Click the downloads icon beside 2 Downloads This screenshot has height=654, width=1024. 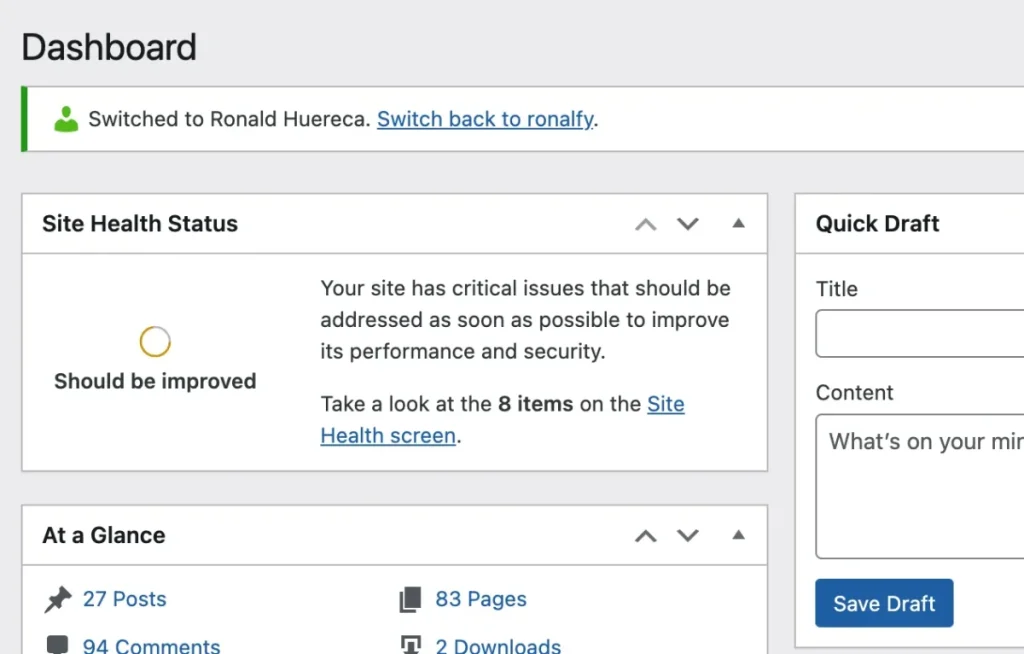410,645
